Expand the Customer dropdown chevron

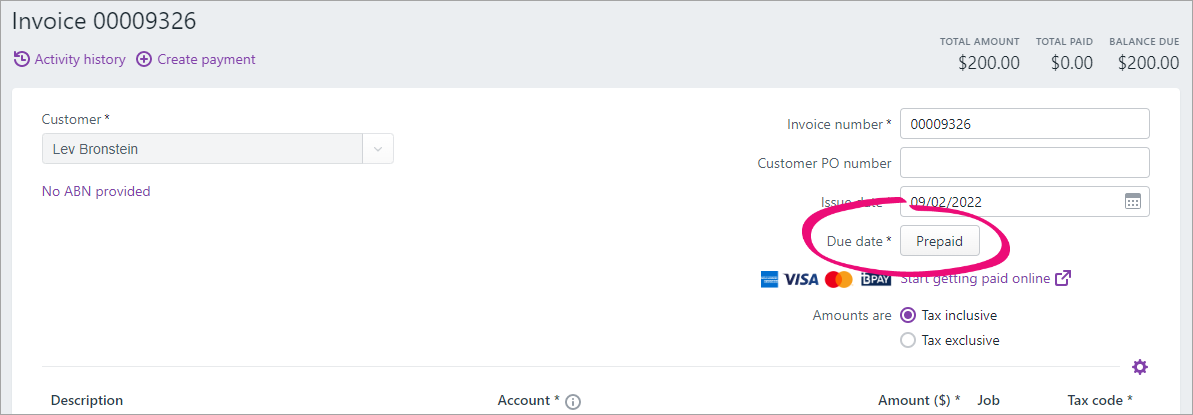378,149
